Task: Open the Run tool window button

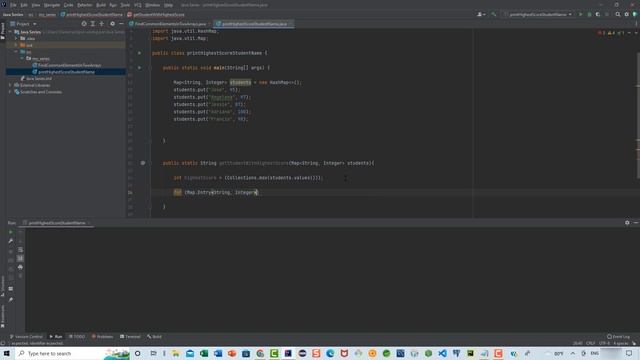Action: pyautogui.click(x=56, y=337)
